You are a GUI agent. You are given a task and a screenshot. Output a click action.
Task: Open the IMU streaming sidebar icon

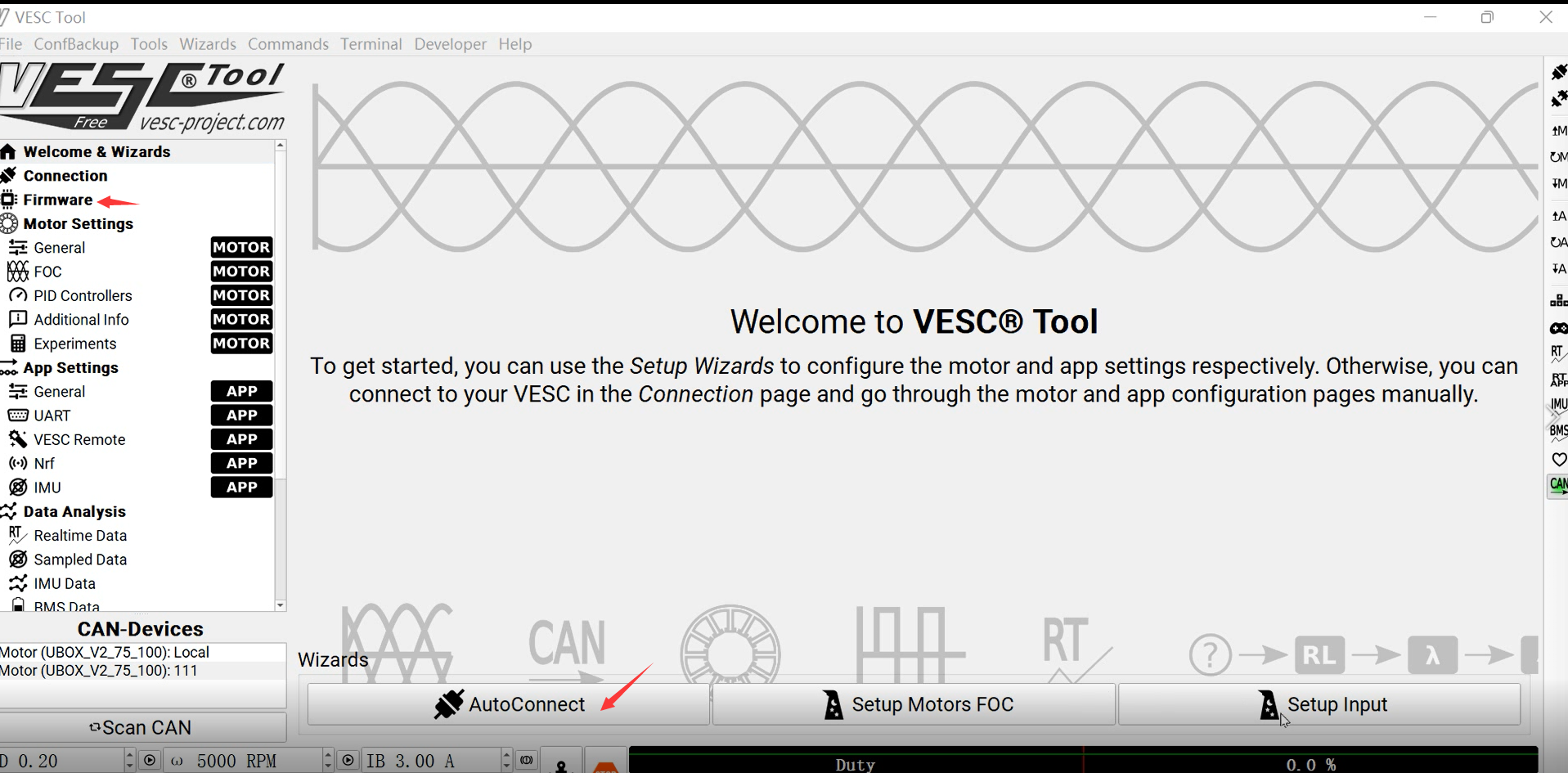coord(1557,402)
